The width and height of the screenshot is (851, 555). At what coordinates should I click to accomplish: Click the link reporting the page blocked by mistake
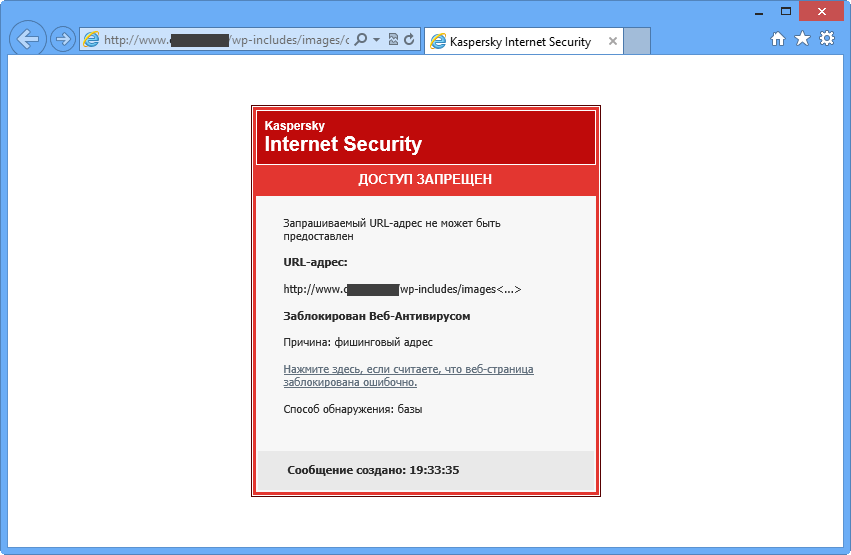pos(408,375)
